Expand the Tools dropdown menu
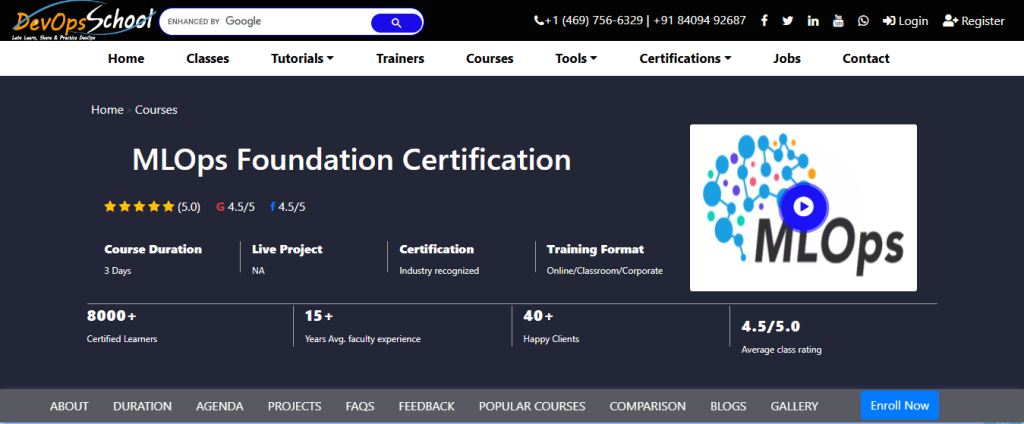1024x424 pixels. (576, 58)
